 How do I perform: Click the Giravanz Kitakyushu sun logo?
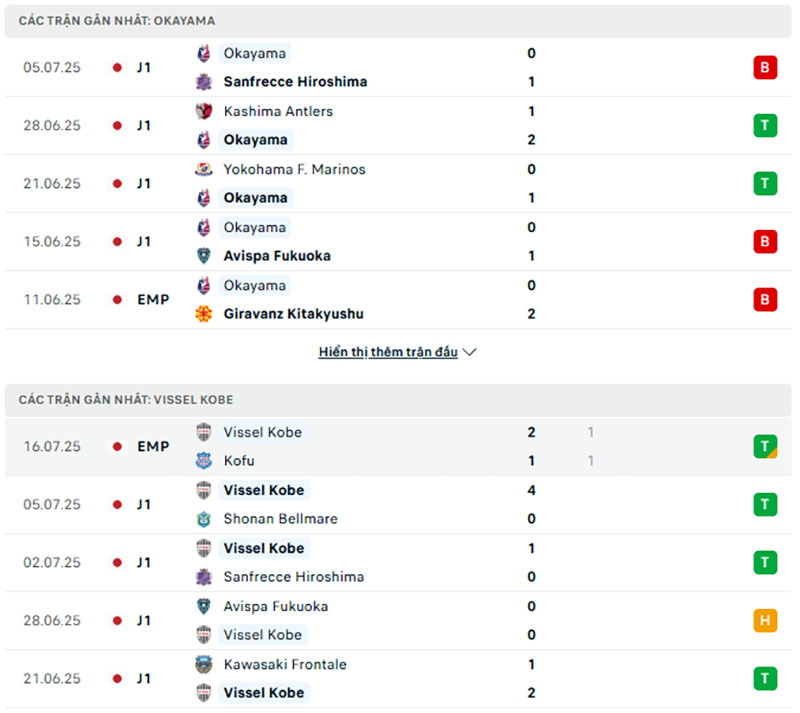(x=204, y=314)
